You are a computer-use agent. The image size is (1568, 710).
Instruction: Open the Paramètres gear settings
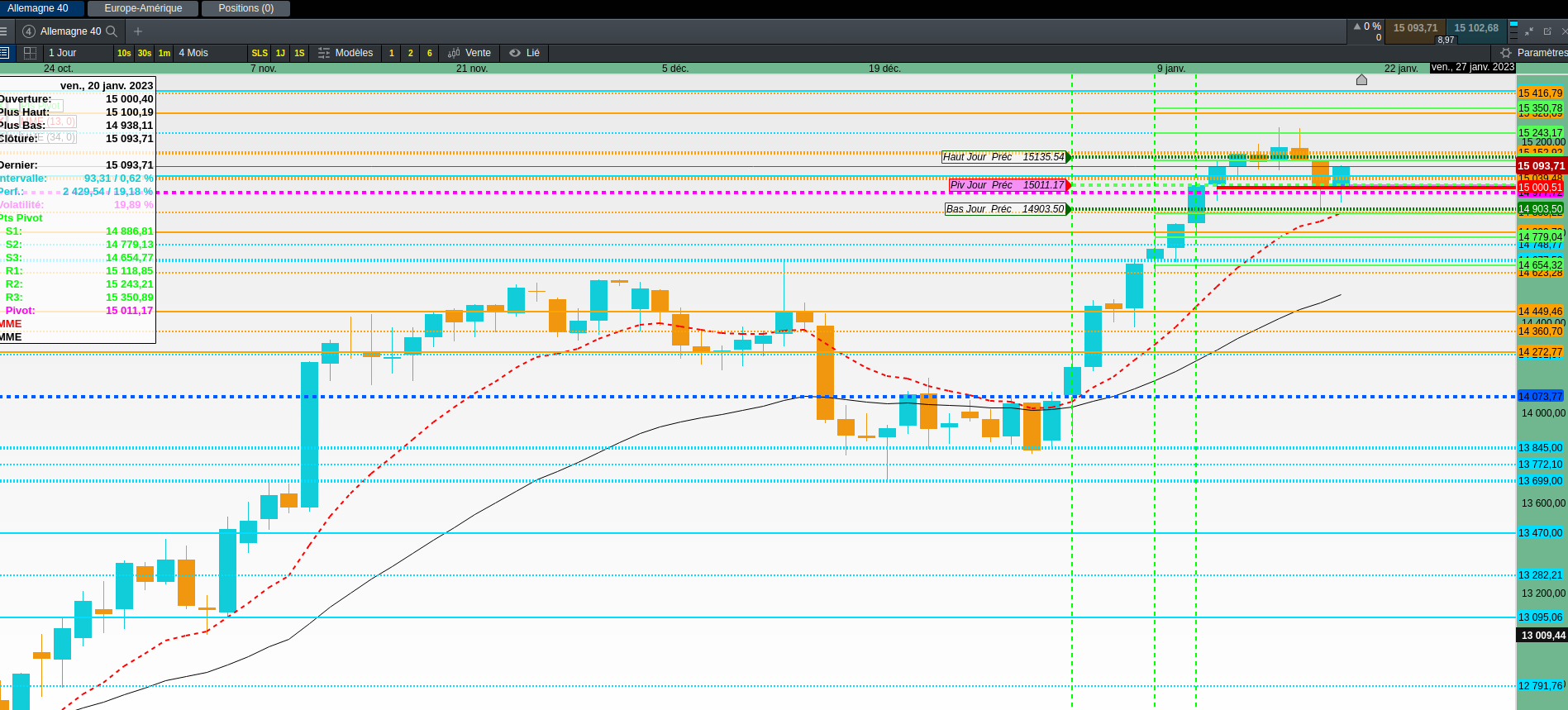point(1533,53)
